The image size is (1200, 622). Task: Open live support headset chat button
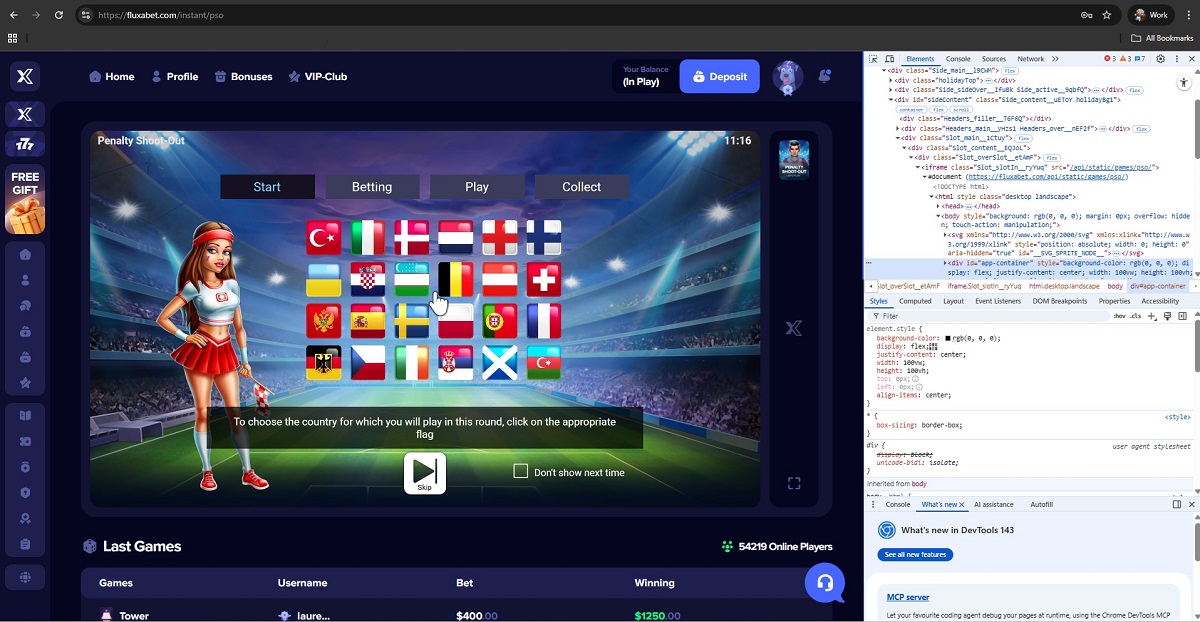[x=825, y=583]
